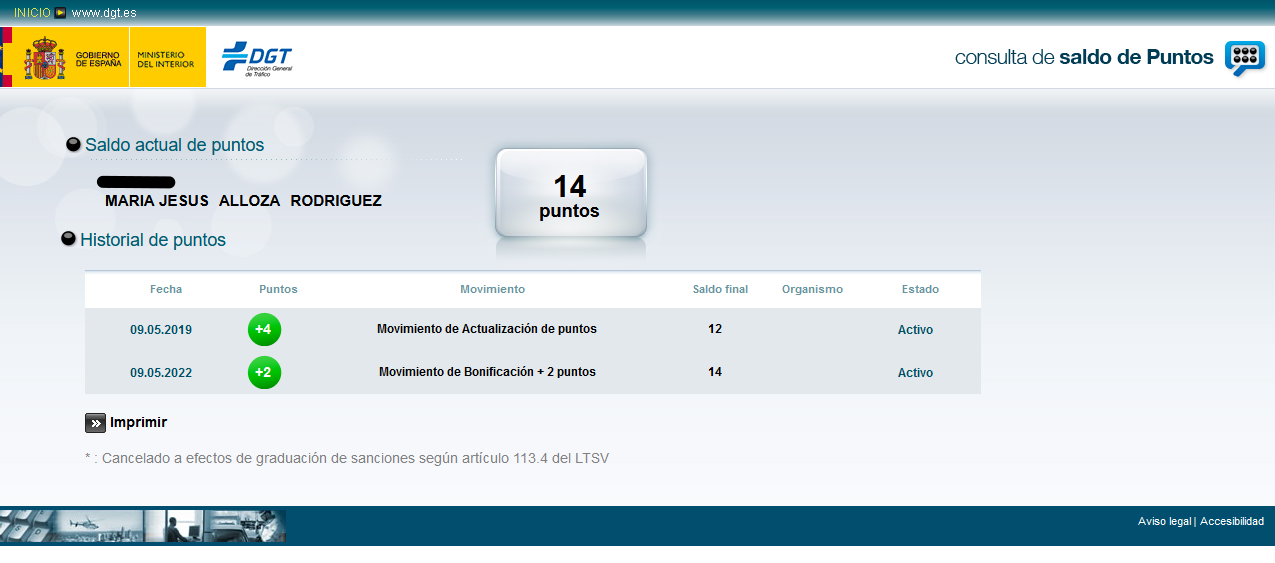The height and width of the screenshot is (563, 1275).
Task: Click the 14 puntos balance box
Action: click(570, 195)
